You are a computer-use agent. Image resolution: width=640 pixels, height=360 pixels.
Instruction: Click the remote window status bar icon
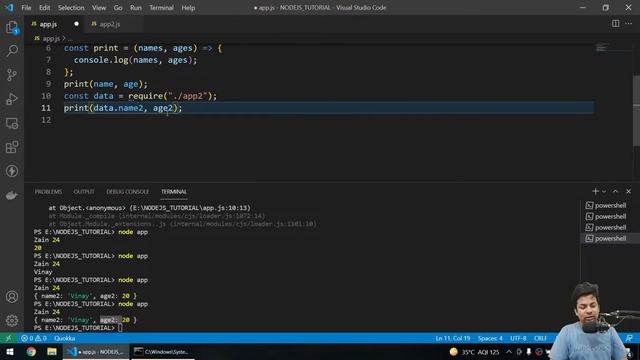(x=9, y=338)
